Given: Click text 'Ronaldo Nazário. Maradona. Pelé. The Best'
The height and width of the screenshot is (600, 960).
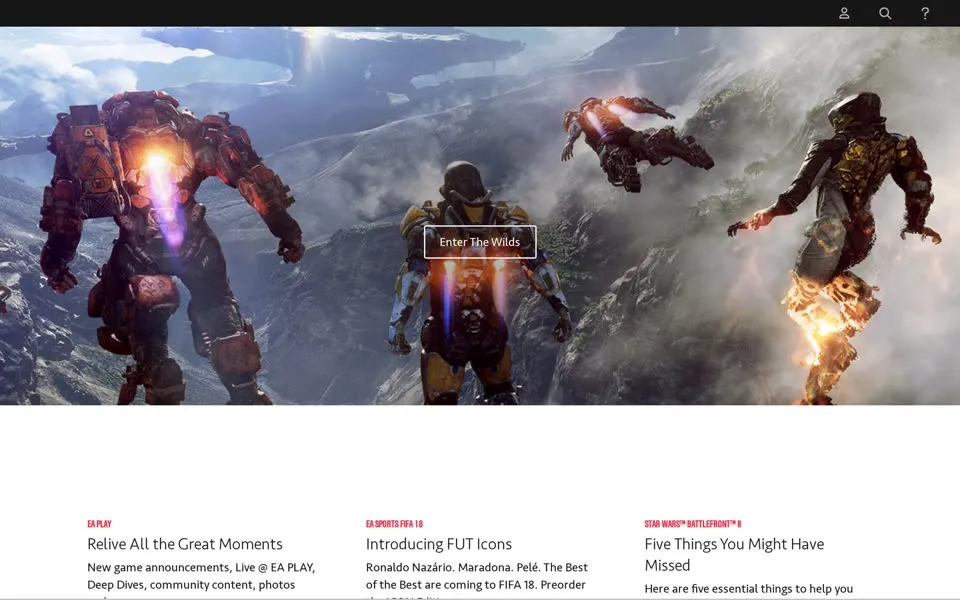Looking at the screenshot, I should (476, 568).
